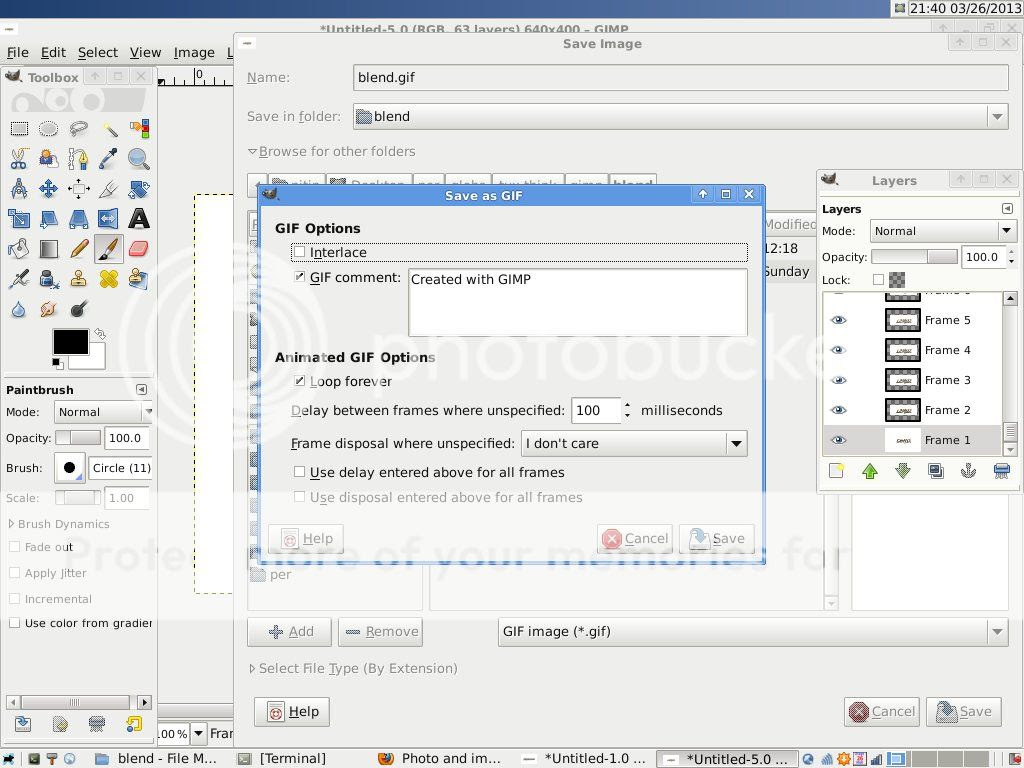Hide the Frame 3 layer
1024x768 pixels.
click(x=839, y=380)
